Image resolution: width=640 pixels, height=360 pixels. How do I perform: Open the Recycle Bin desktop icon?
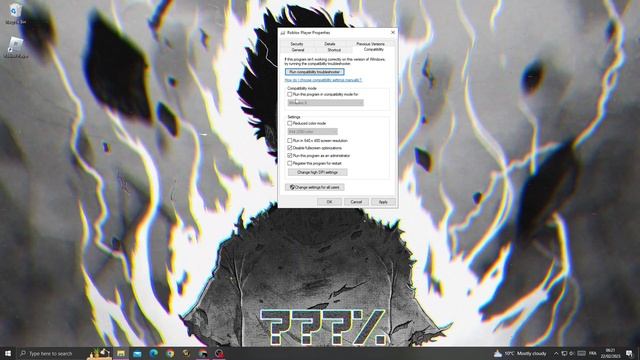(x=15, y=13)
